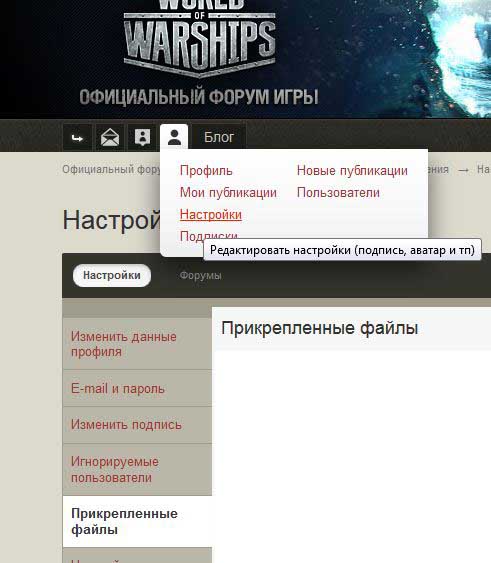This screenshot has height=563, width=491.
Task: Open the Пользователи menu entry
Action: tap(338, 193)
